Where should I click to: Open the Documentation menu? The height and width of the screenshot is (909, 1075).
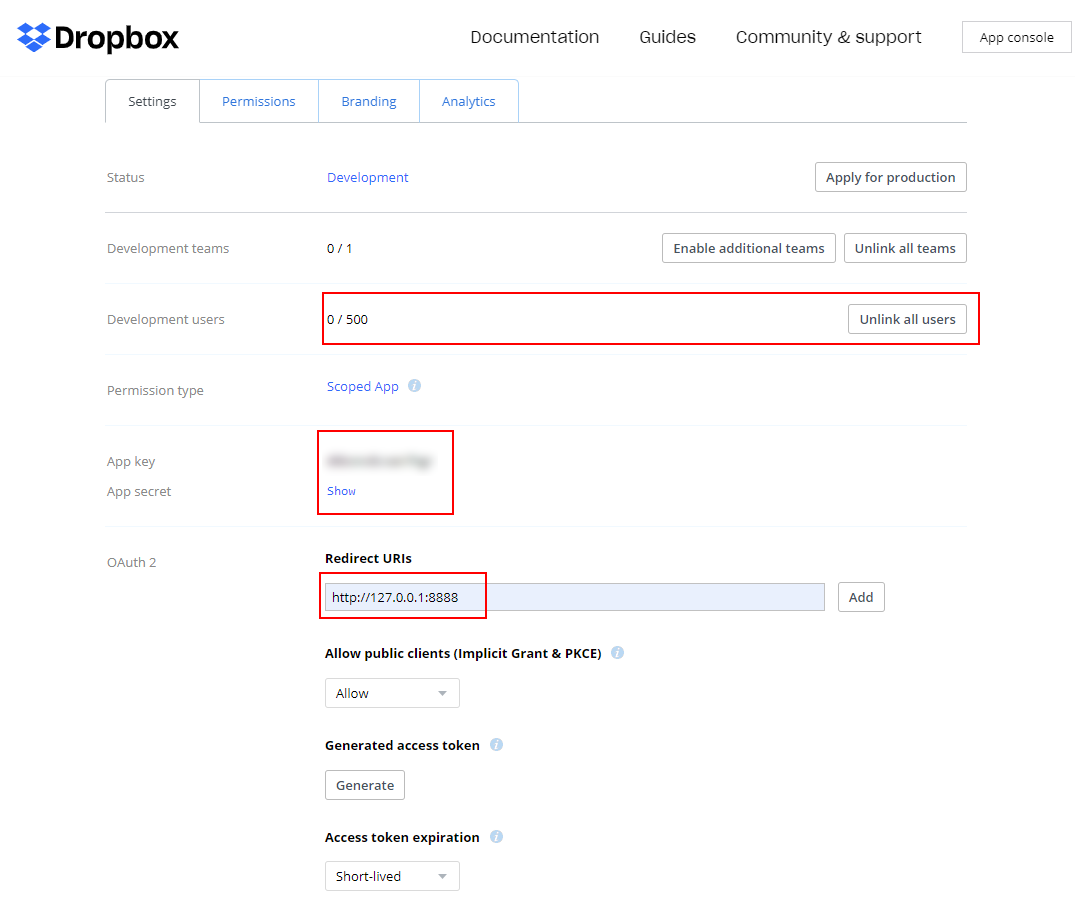[x=534, y=37]
